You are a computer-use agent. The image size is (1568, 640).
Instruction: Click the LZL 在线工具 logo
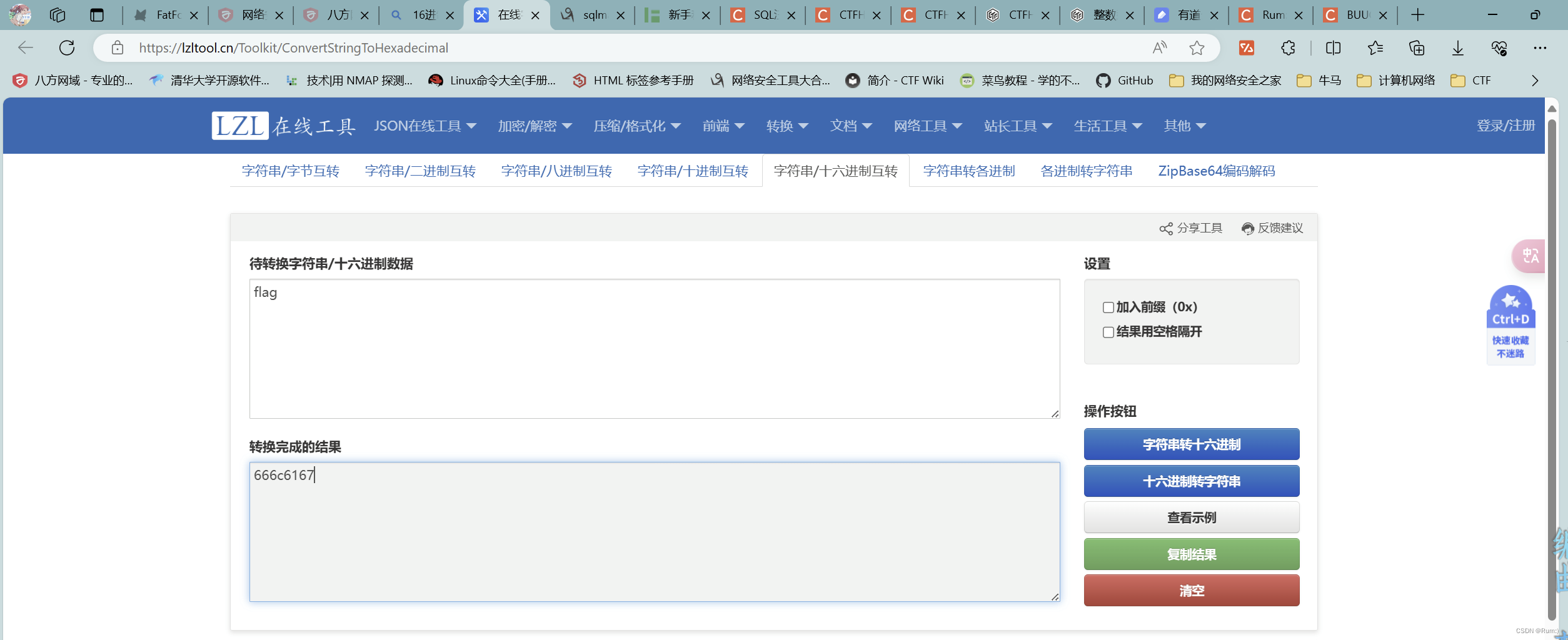284,126
